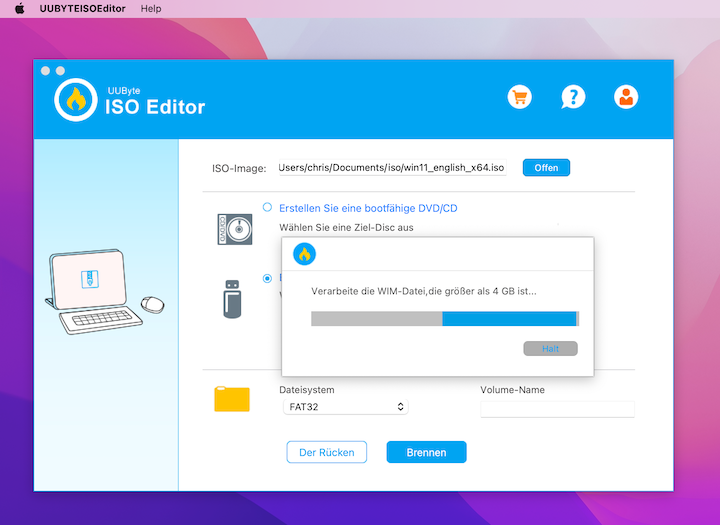Open the question mark help icon
Screen dimensions: 720x525
[573, 97]
